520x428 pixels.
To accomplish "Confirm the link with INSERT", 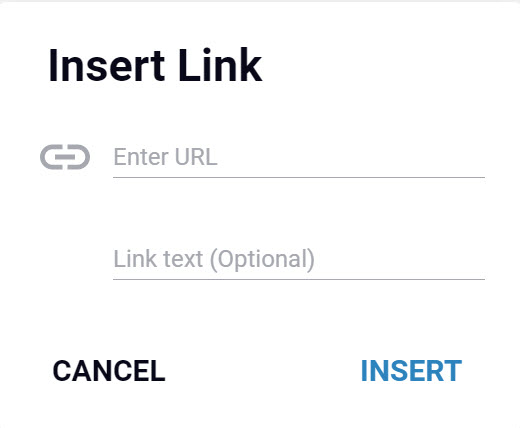I will [x=411, y=371].
